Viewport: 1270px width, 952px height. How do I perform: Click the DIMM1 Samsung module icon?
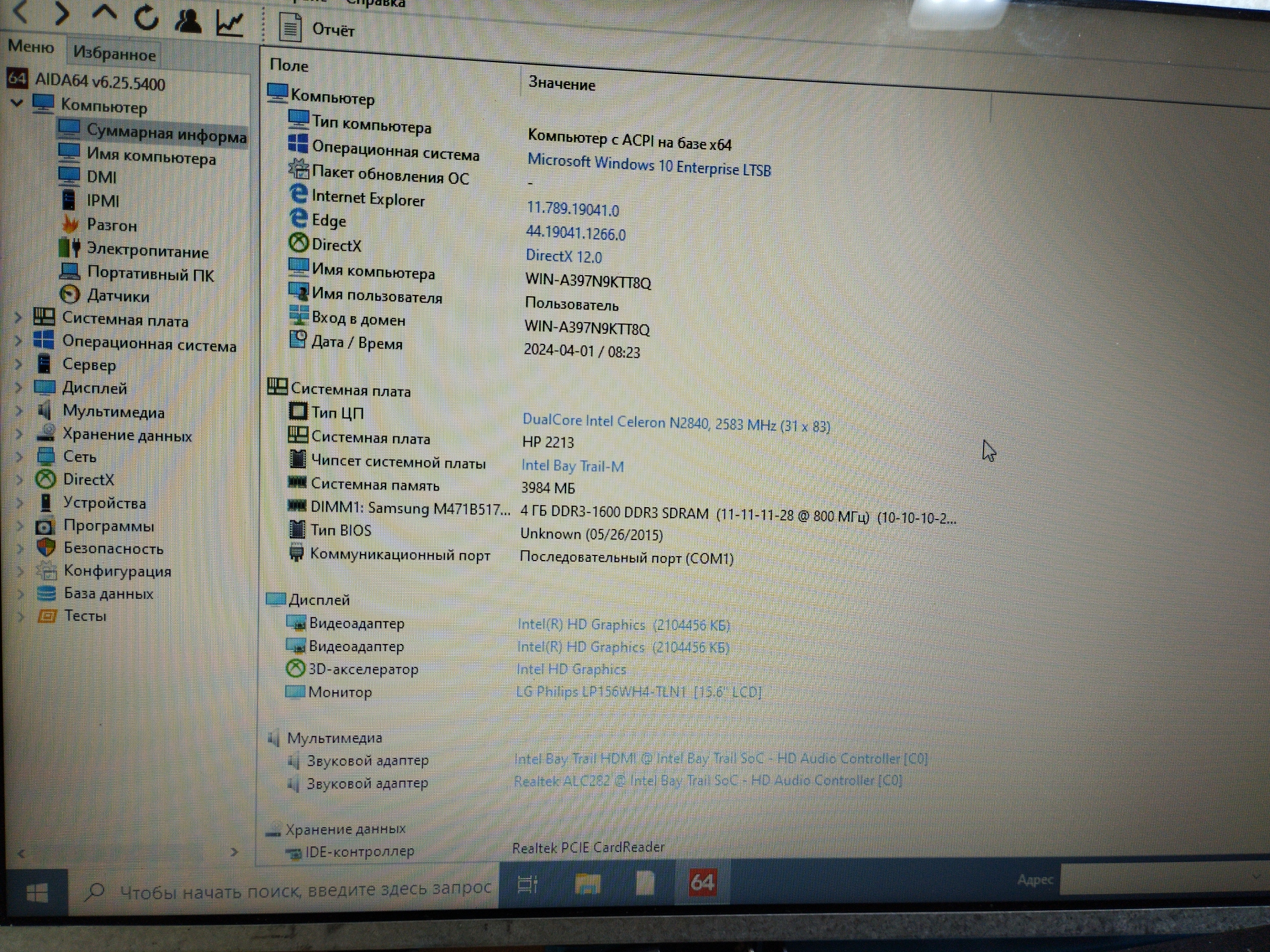296,506
